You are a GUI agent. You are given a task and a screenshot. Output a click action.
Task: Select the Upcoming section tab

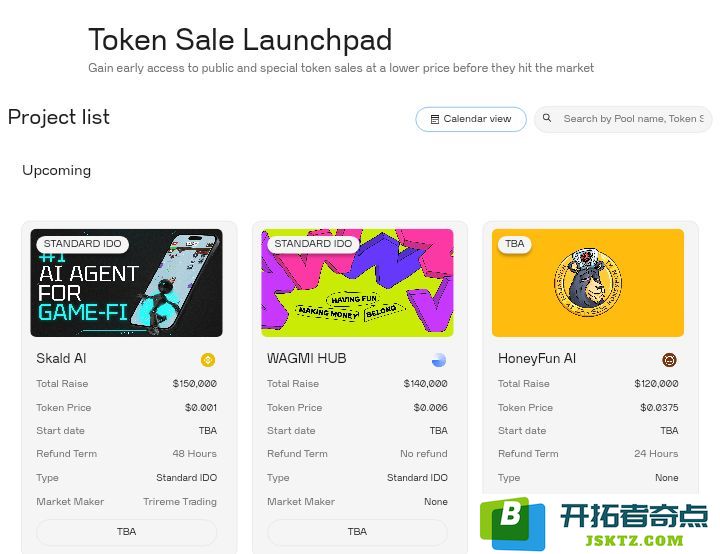[56, 170]
